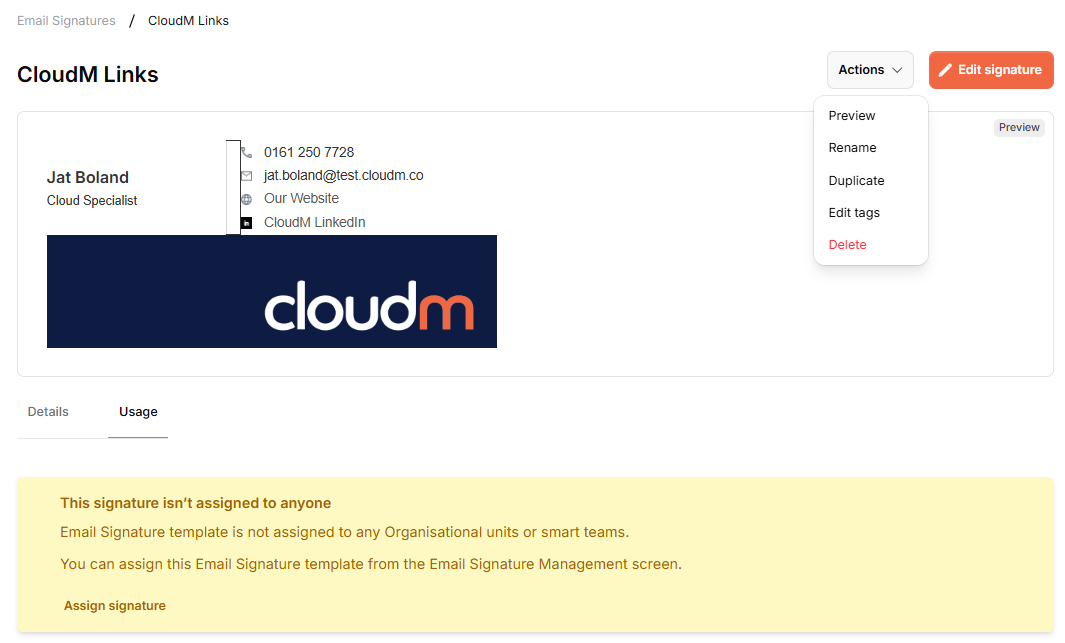Screen dimensions: 1065x643
Task: Open the CloudM LinkedIn link
Action: 314,222
